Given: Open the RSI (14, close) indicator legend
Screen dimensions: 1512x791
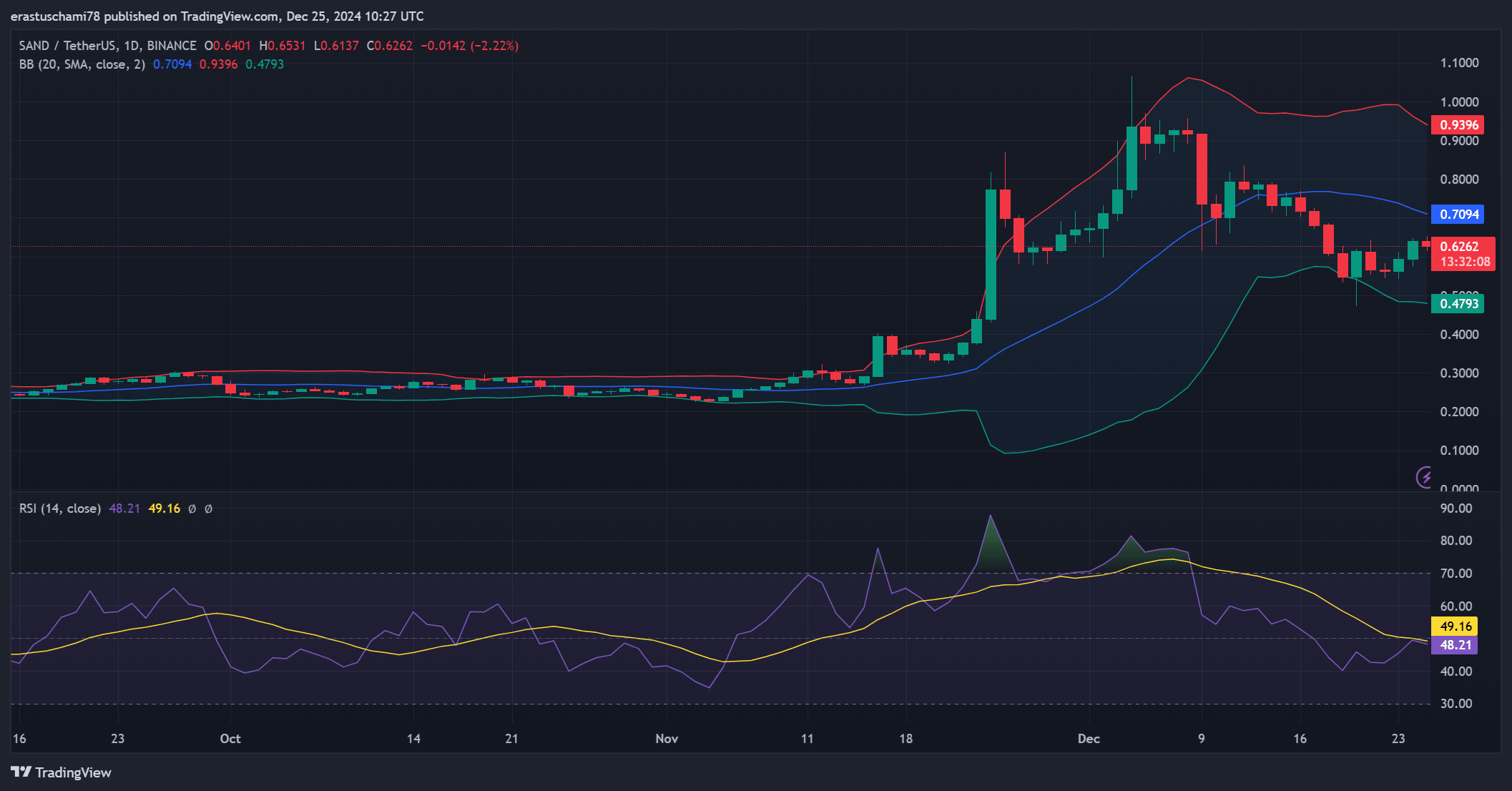Looking at the screenshot, I should point(60,509).
